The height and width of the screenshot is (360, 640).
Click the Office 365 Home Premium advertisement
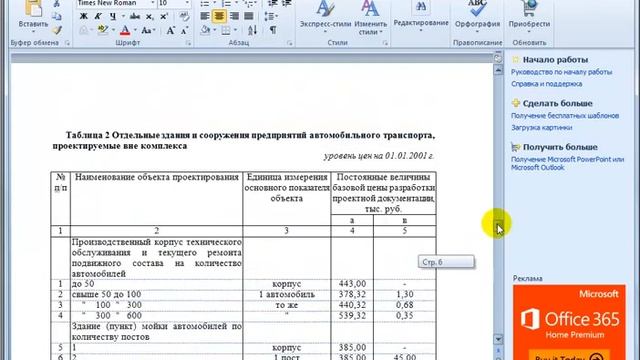[x=569, y=322]
